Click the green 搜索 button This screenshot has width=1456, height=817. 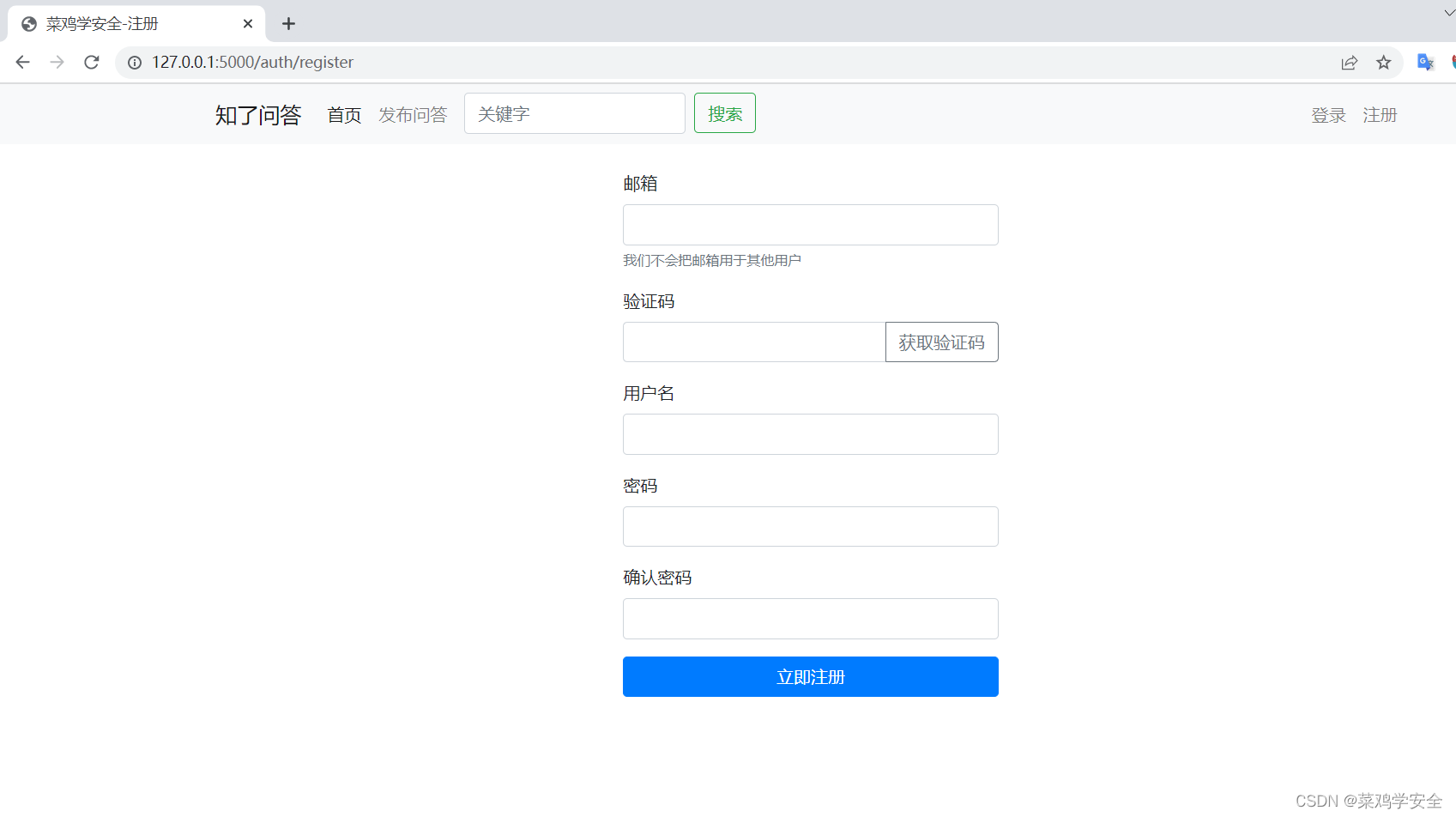725,113
